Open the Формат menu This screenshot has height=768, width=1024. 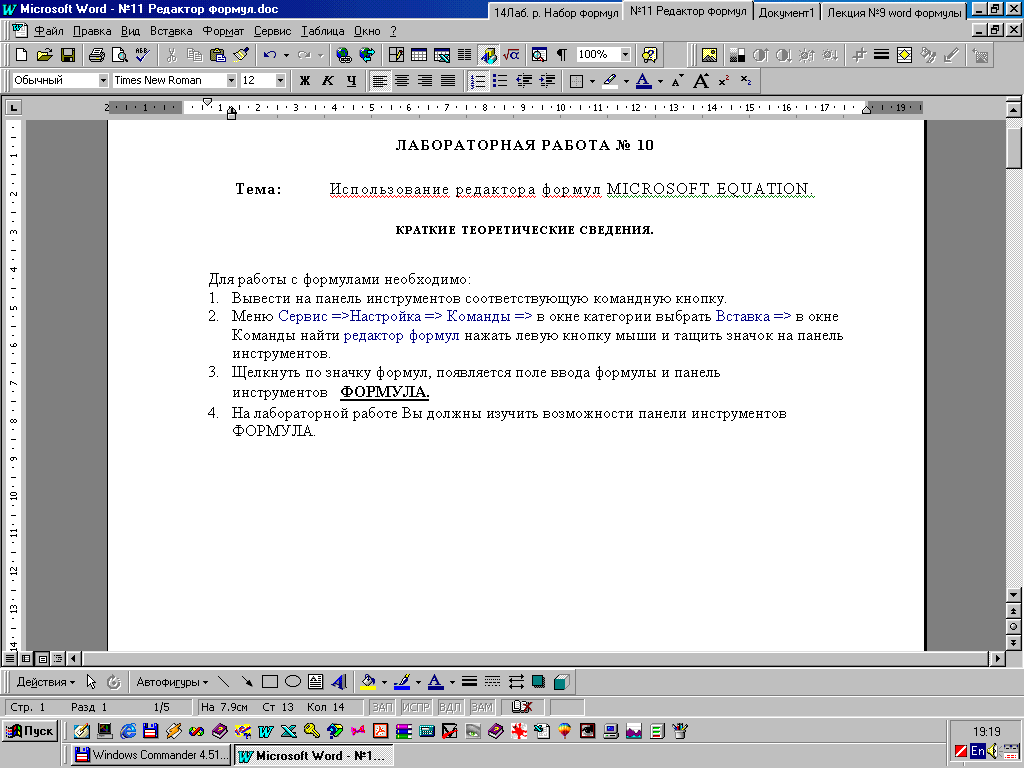click(x=223, y=31)
